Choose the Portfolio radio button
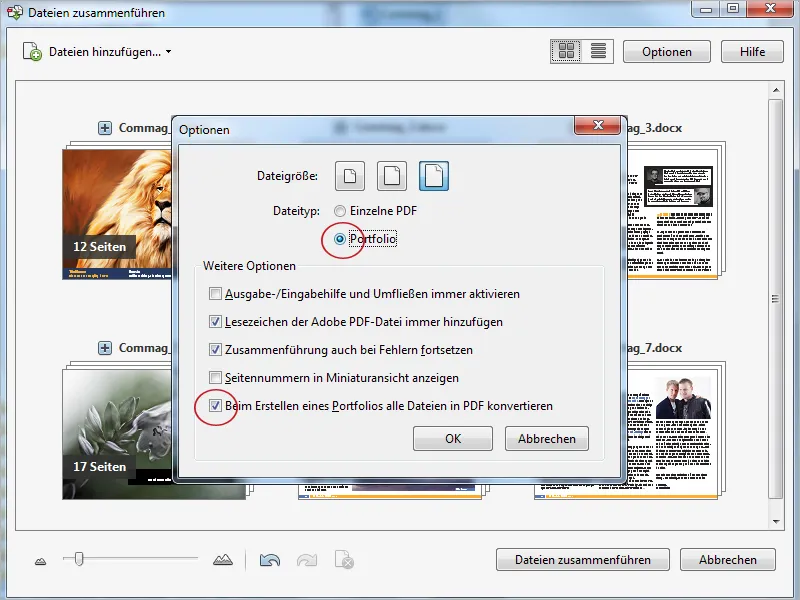Image resolution: width=800 pixels, height=600 pixels. 340,239
